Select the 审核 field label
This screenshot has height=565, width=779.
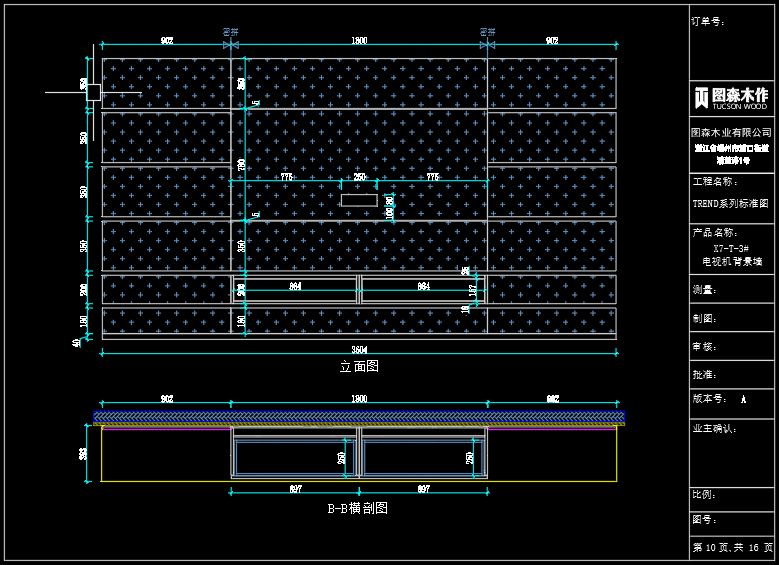coord(704,346)
